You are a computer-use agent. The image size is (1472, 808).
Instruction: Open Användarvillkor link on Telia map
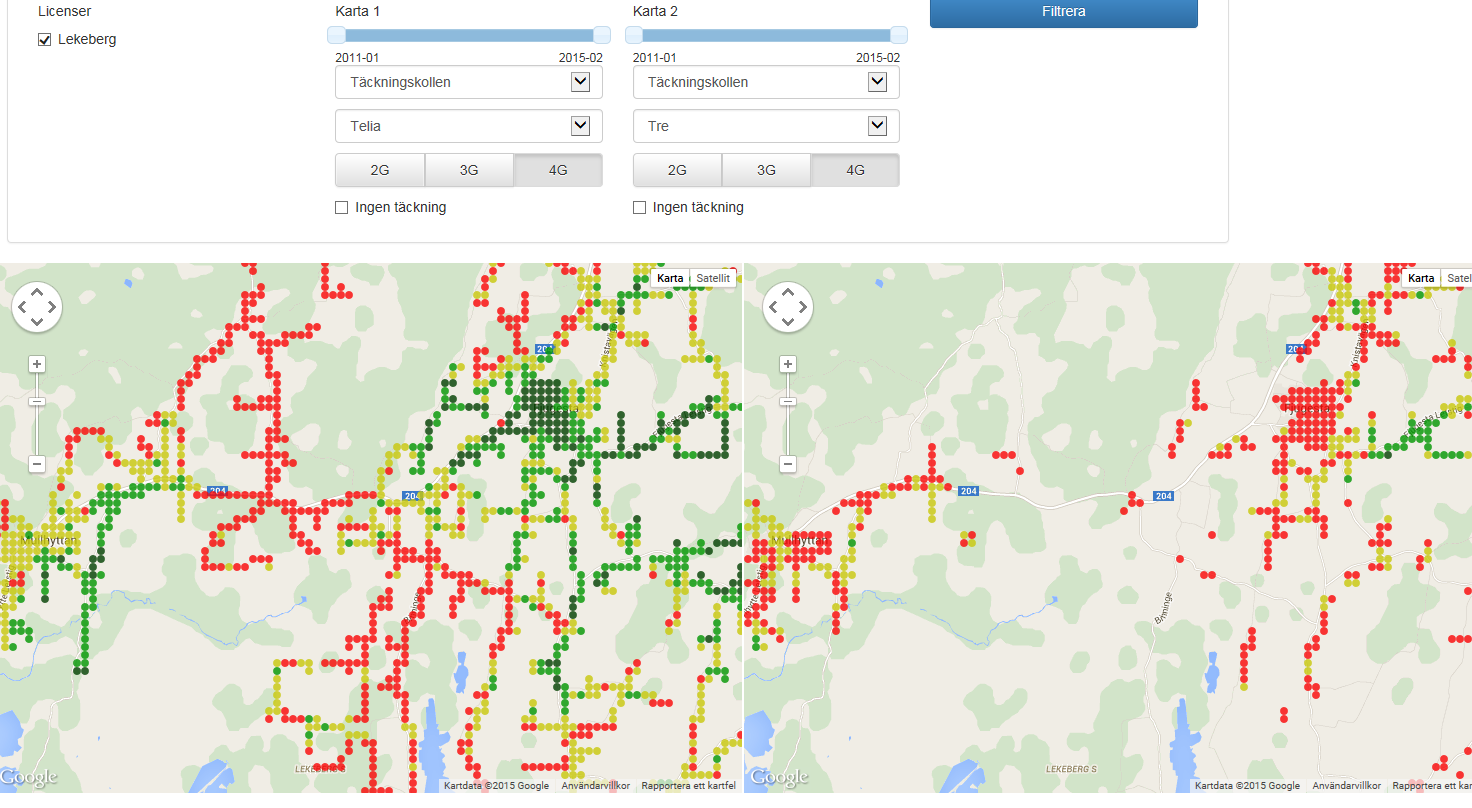click(595, 786)
